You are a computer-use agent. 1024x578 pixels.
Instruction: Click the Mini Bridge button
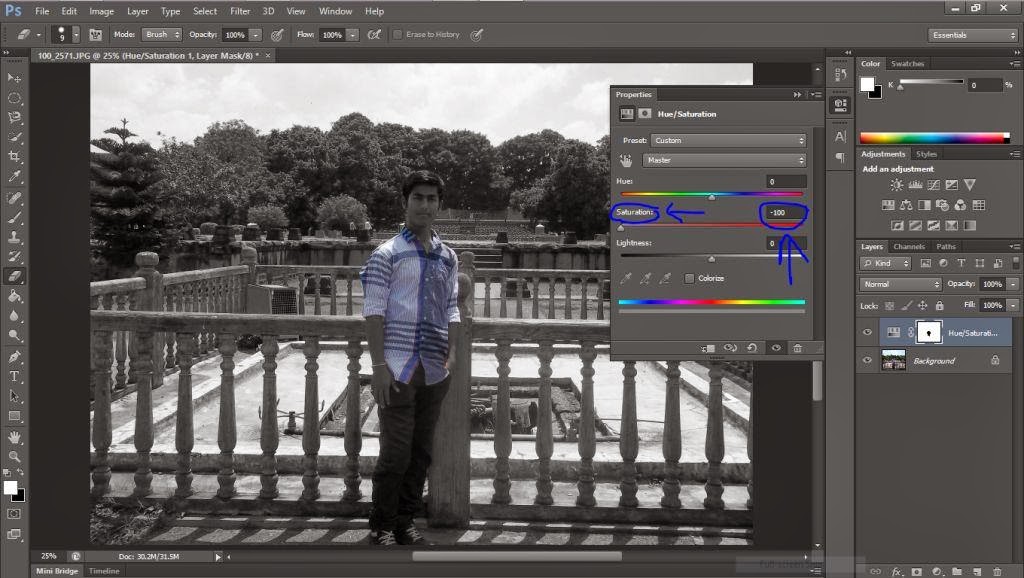(x=57, y=571)
